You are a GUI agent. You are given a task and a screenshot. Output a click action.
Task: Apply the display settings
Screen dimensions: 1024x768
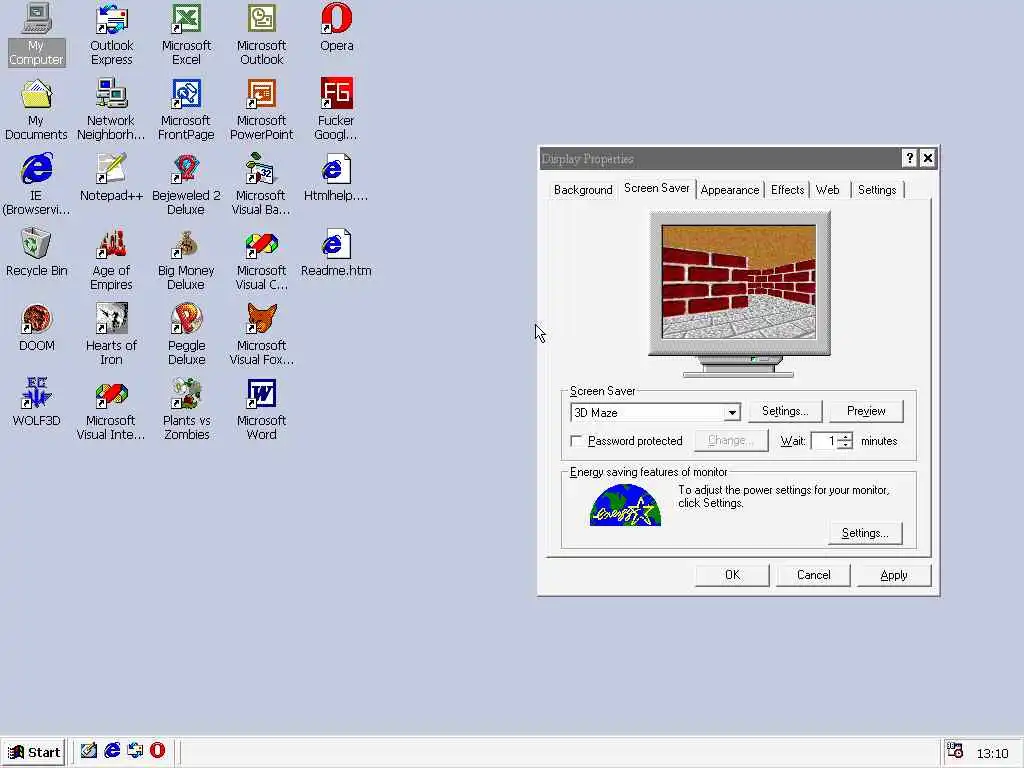coord(893,575)
